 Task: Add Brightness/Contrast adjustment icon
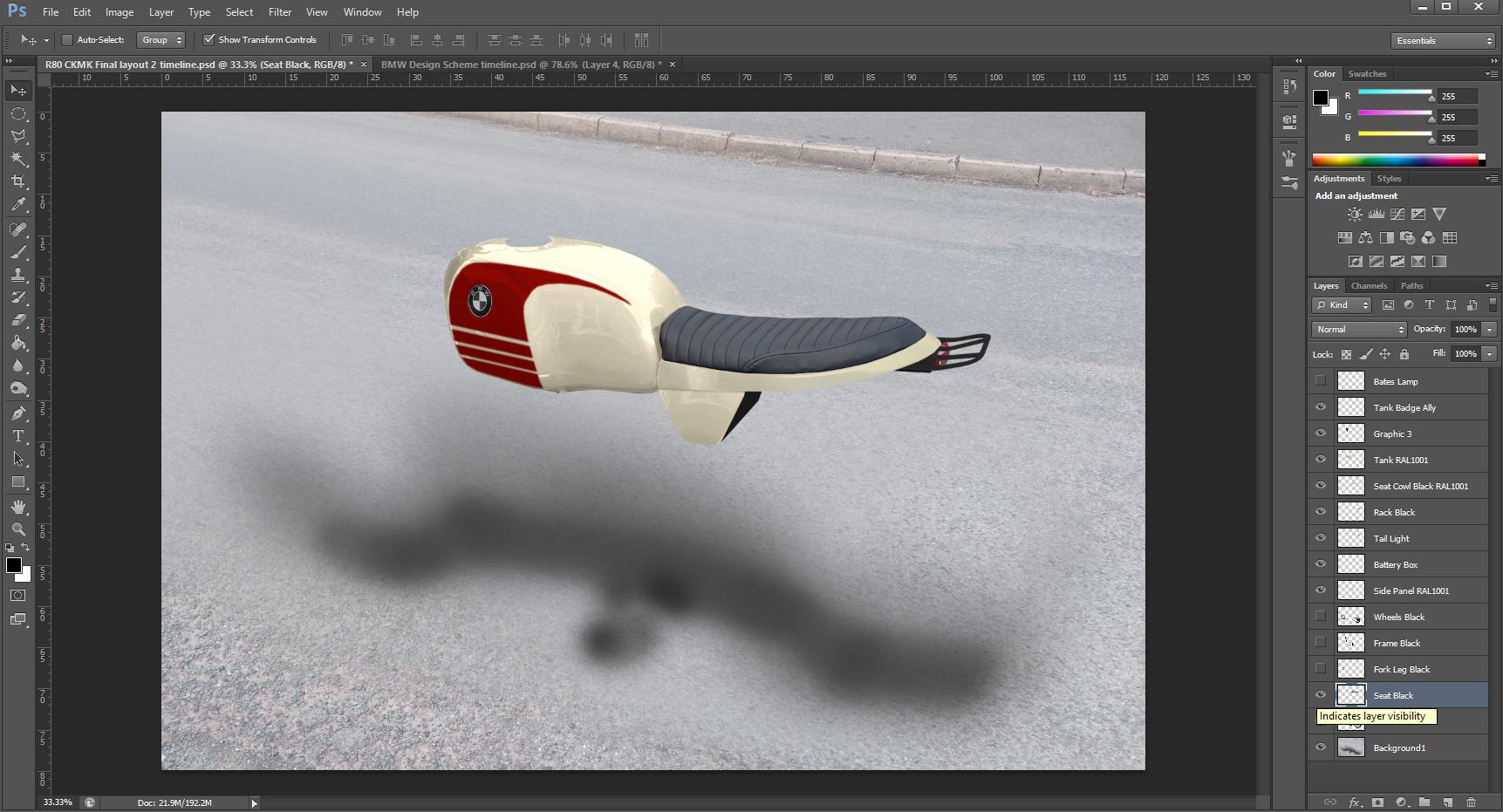tap(1354, 215)
